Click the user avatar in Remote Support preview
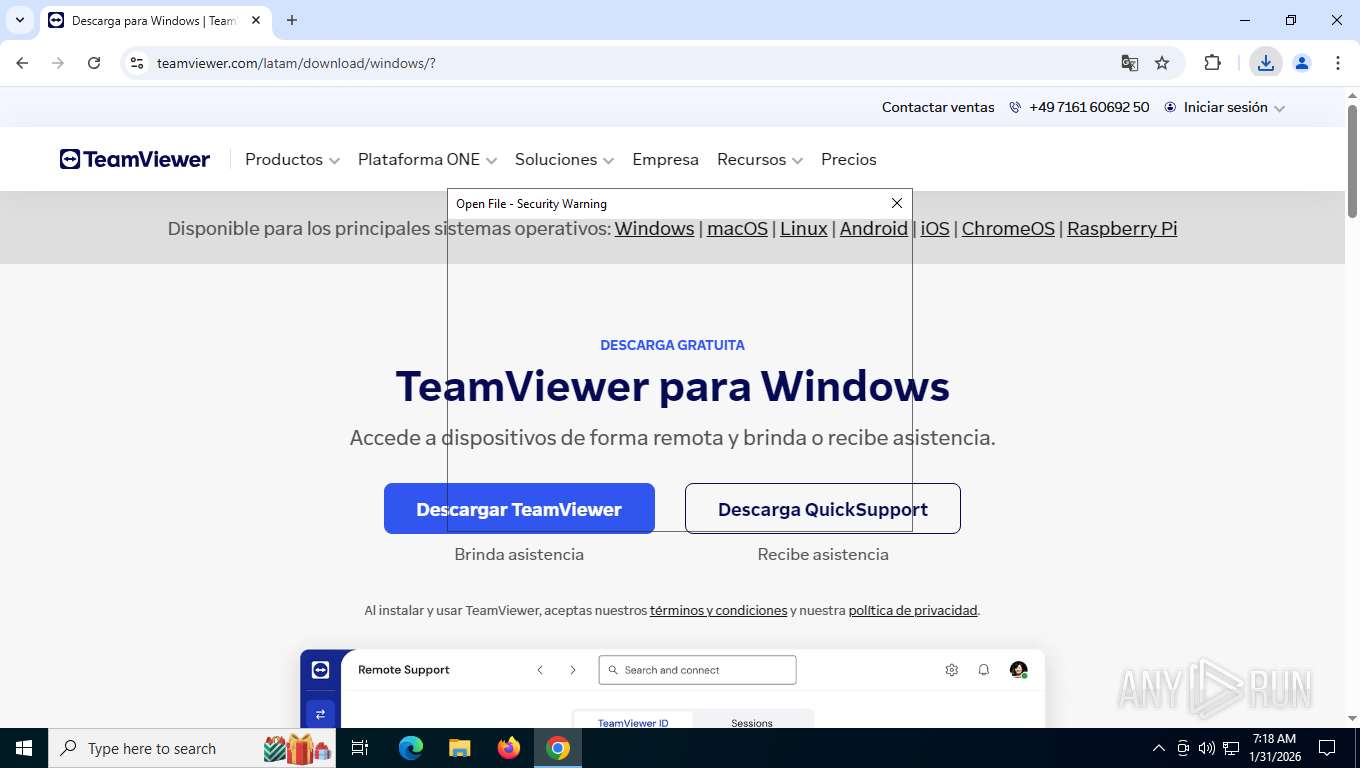1360x768 pixels. [x=1018, y=670]
